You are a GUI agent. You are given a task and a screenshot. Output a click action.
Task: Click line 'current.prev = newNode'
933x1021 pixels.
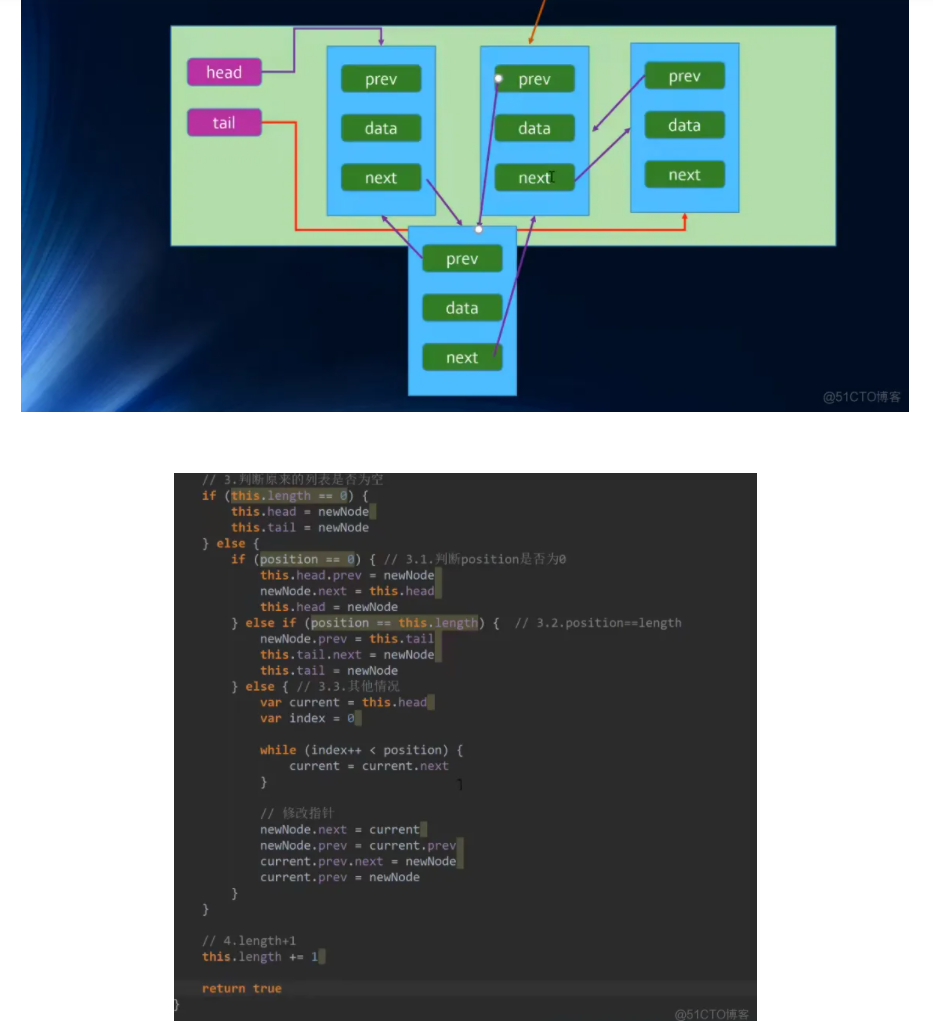click(340, 877)
